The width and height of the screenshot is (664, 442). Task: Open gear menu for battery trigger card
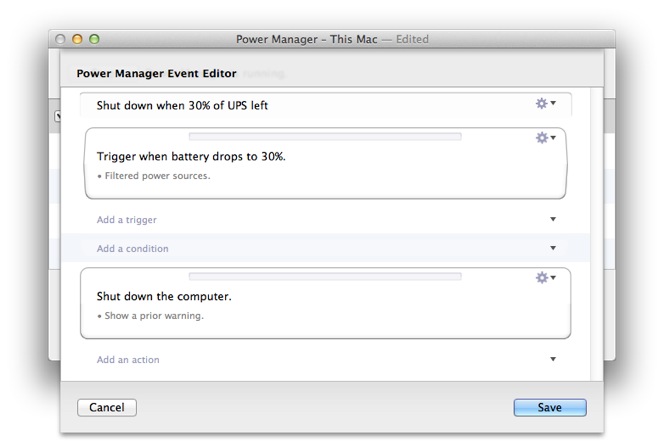click(545, 138)
